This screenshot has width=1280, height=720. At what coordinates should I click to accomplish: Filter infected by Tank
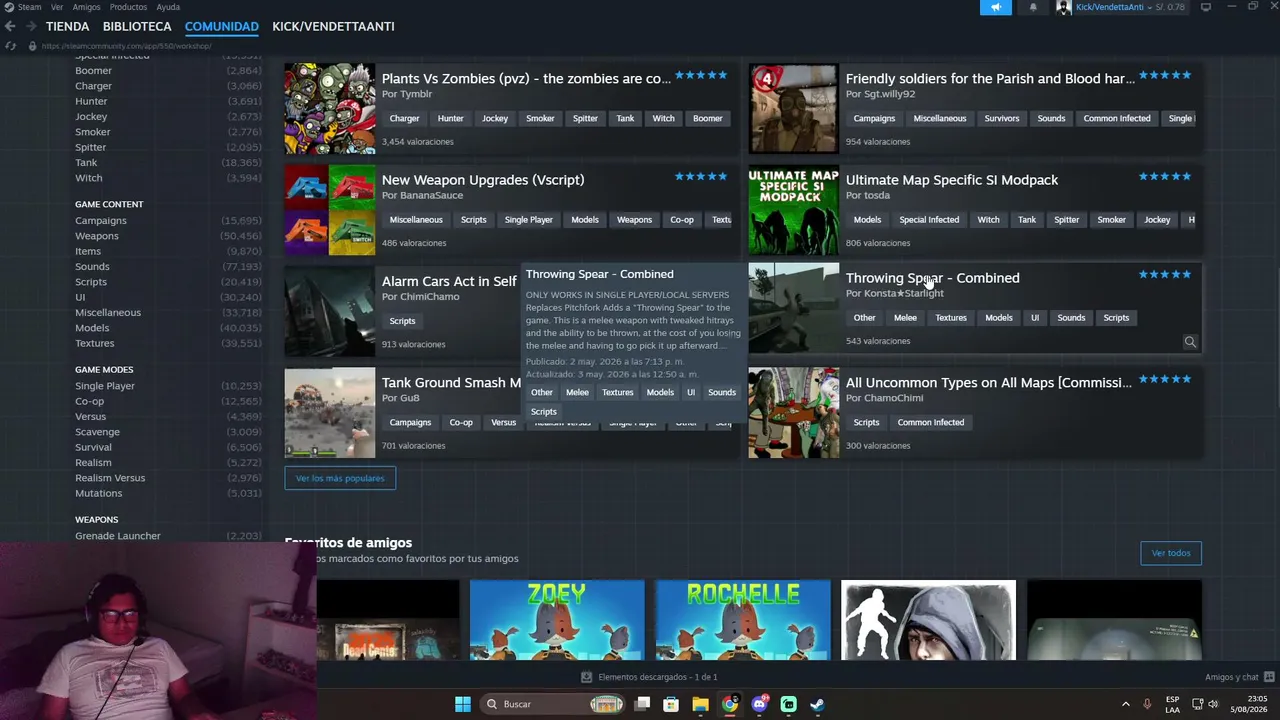[x=86, y=163]
